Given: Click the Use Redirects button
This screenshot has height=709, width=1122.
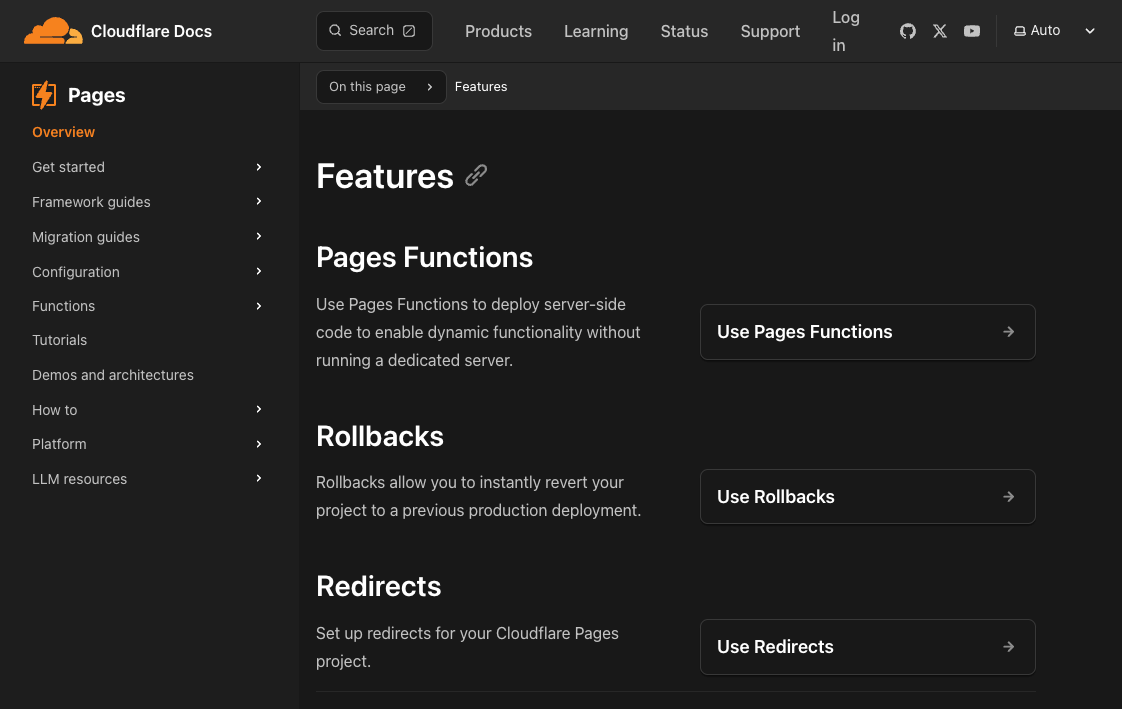Looking at the screenshot, I should point(867,647).
